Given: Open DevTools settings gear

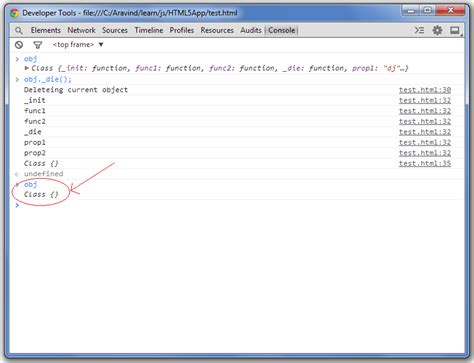Looking at the screenshot, I should coord(437,30).
